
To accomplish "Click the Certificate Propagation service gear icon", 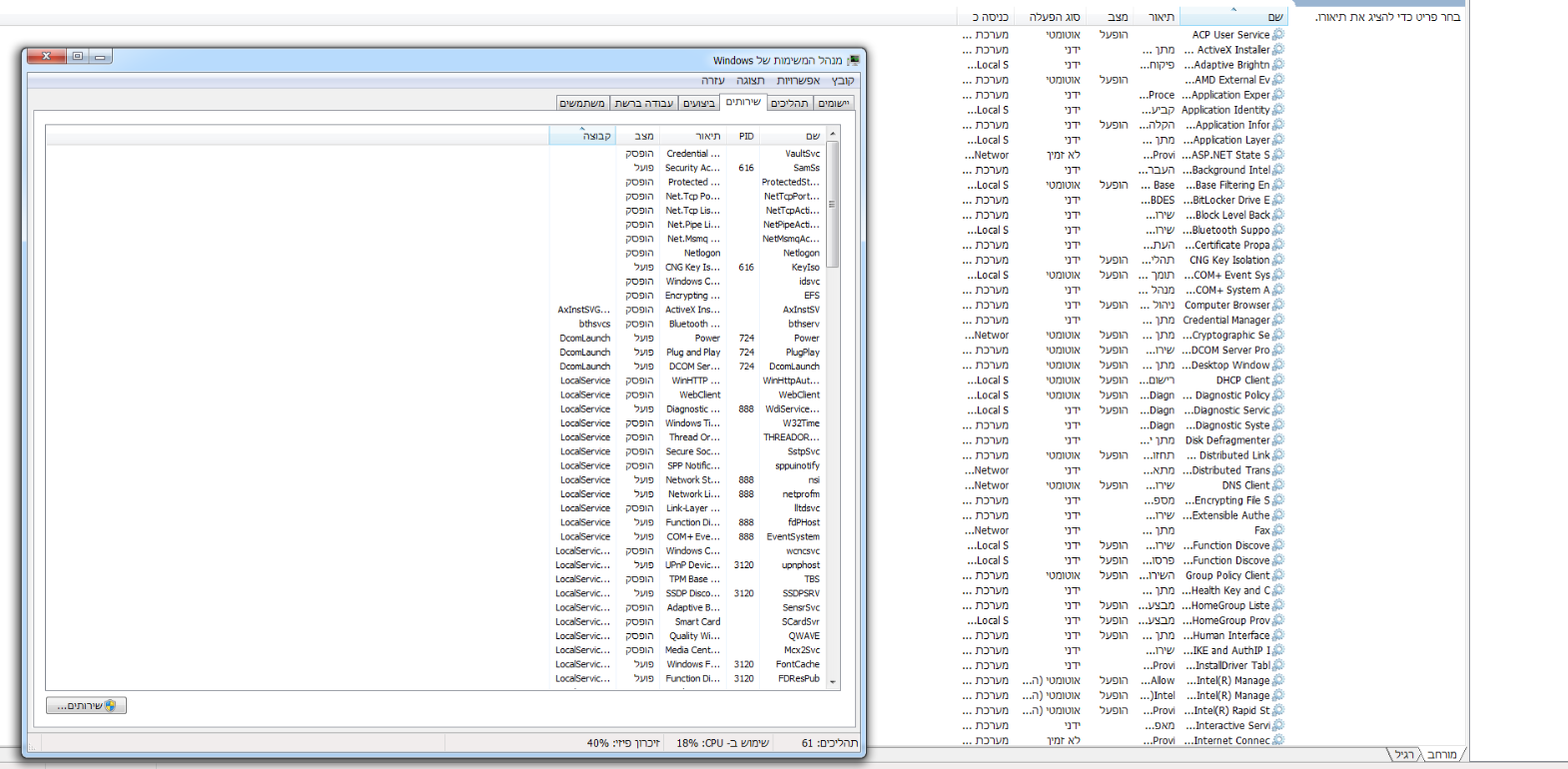I will pyautogui.click(x=1278, y=245).
